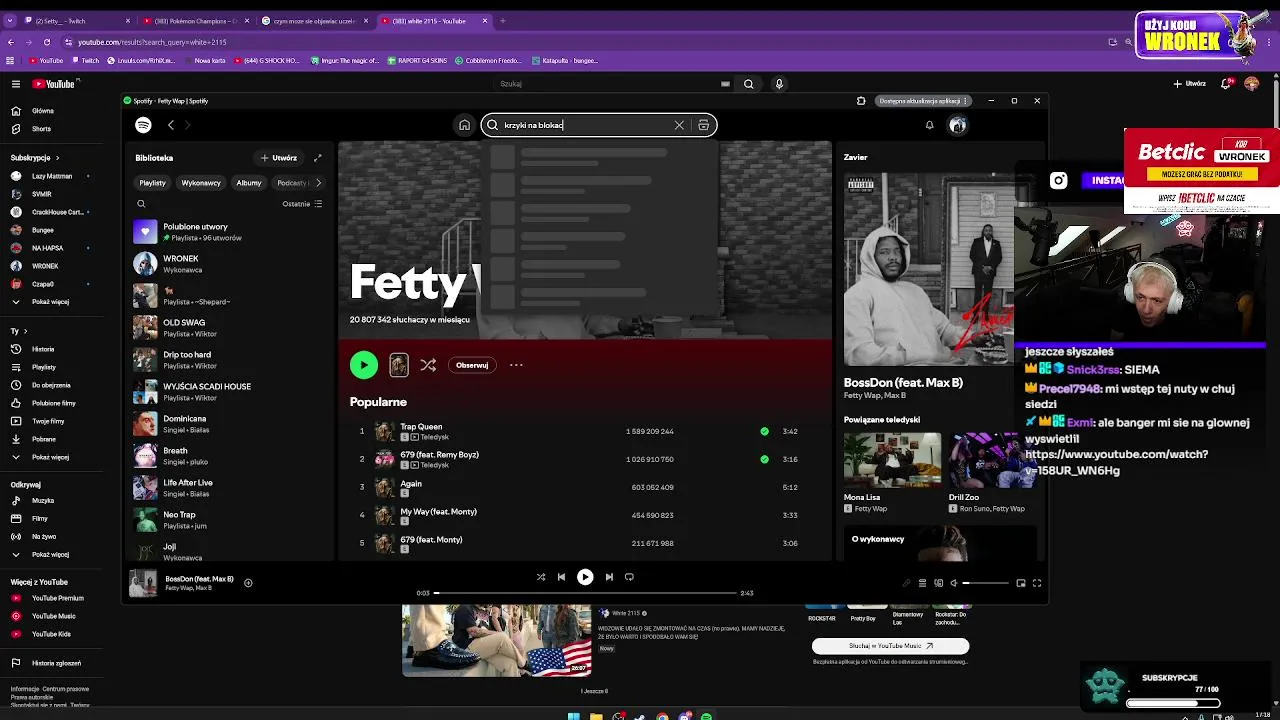
Task: Follow Fetty Wap with Obserwuj button
Action: (x=472, y=365)
